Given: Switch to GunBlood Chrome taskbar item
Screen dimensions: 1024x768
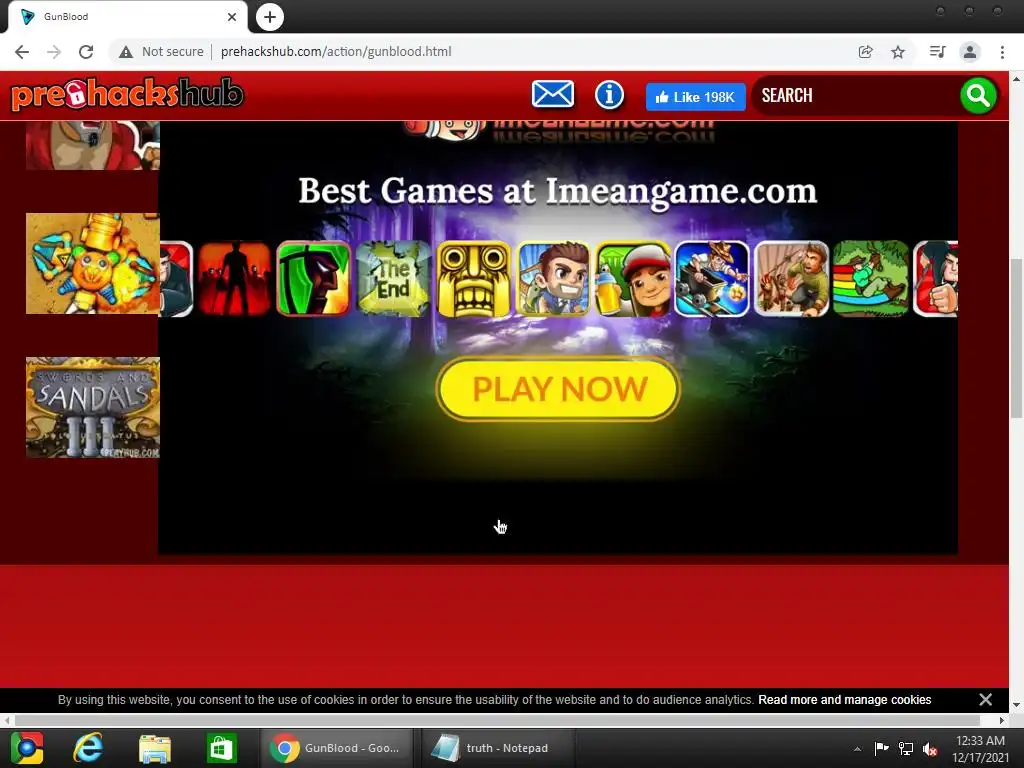Looking at the screenshot, I should 336,748.
